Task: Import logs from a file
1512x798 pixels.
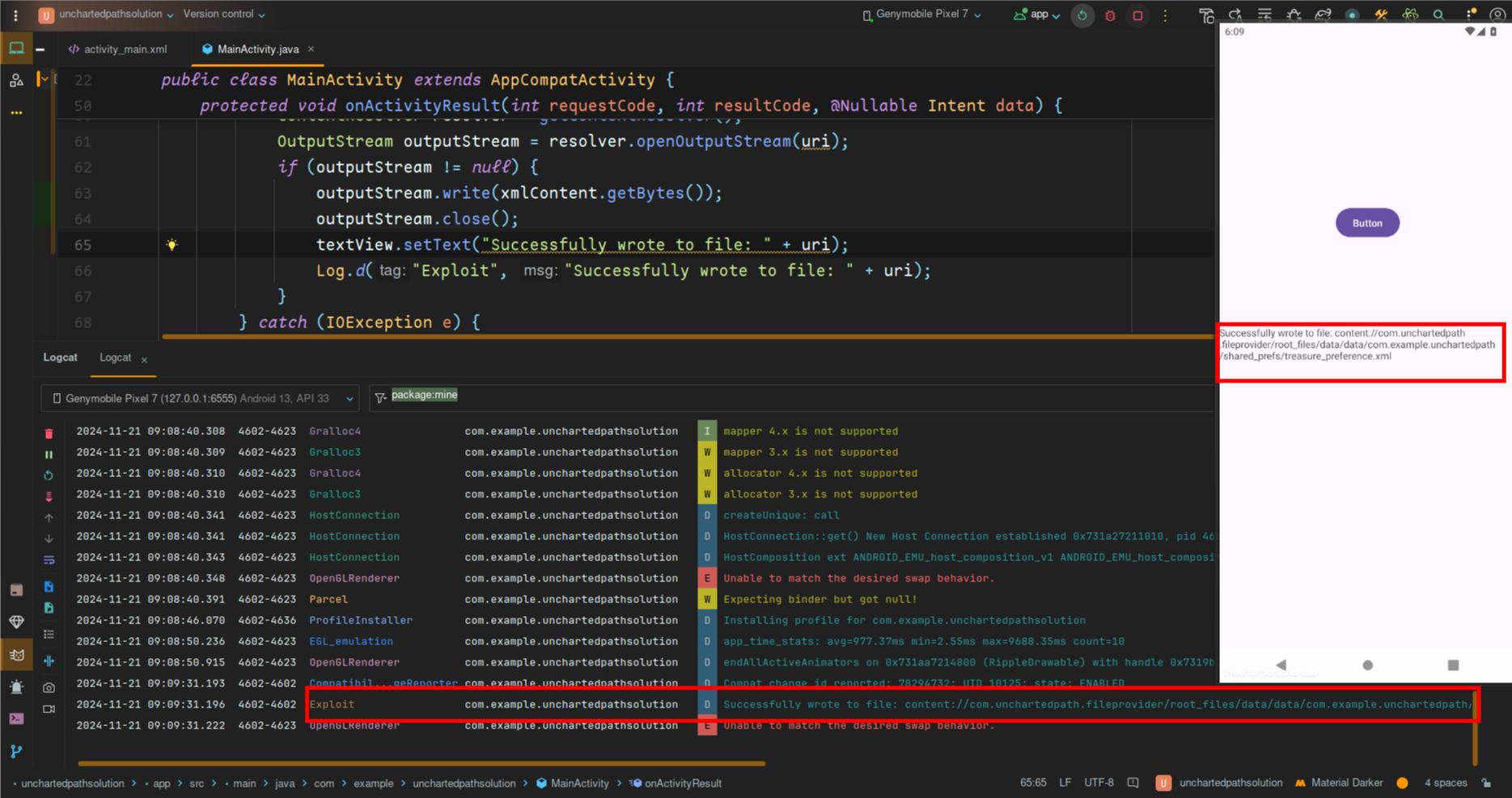Action: tap(49, 586)
